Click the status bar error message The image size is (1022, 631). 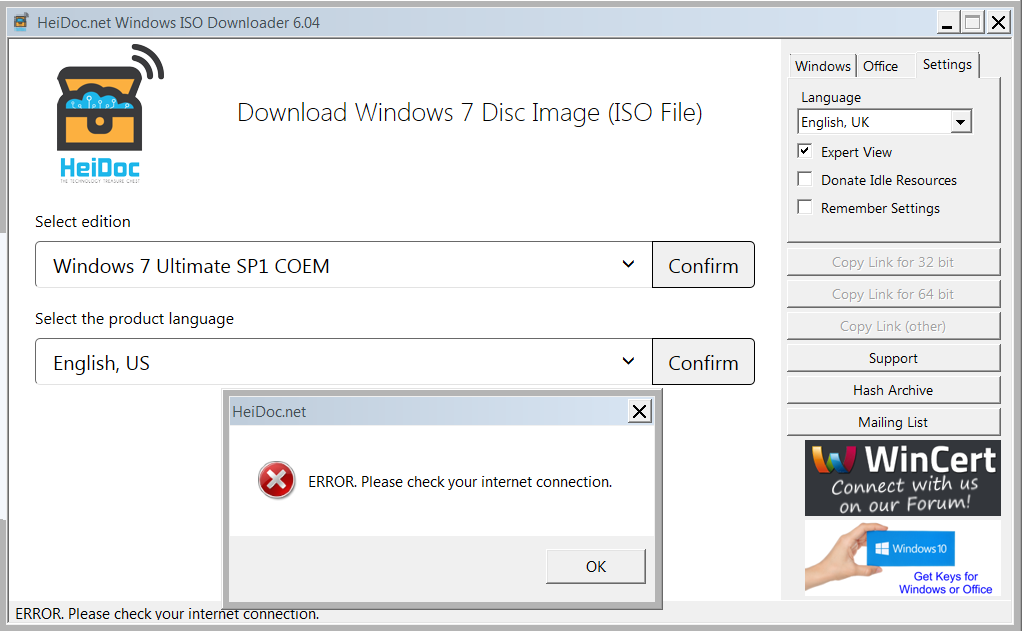tap(168, 613)
